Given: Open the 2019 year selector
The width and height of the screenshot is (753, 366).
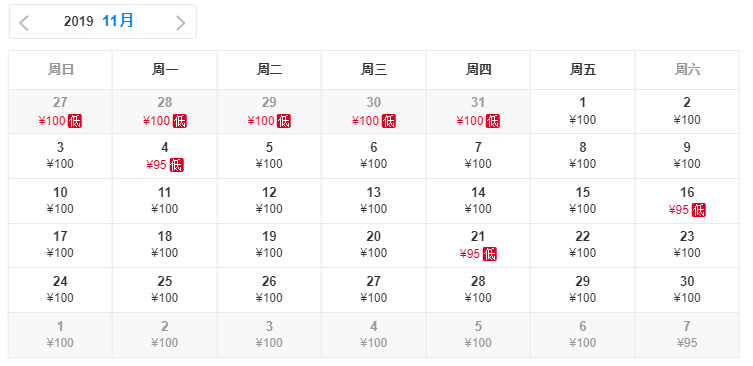Looking at the screenshot, I should pyautogui.click(x=78, y=21).
